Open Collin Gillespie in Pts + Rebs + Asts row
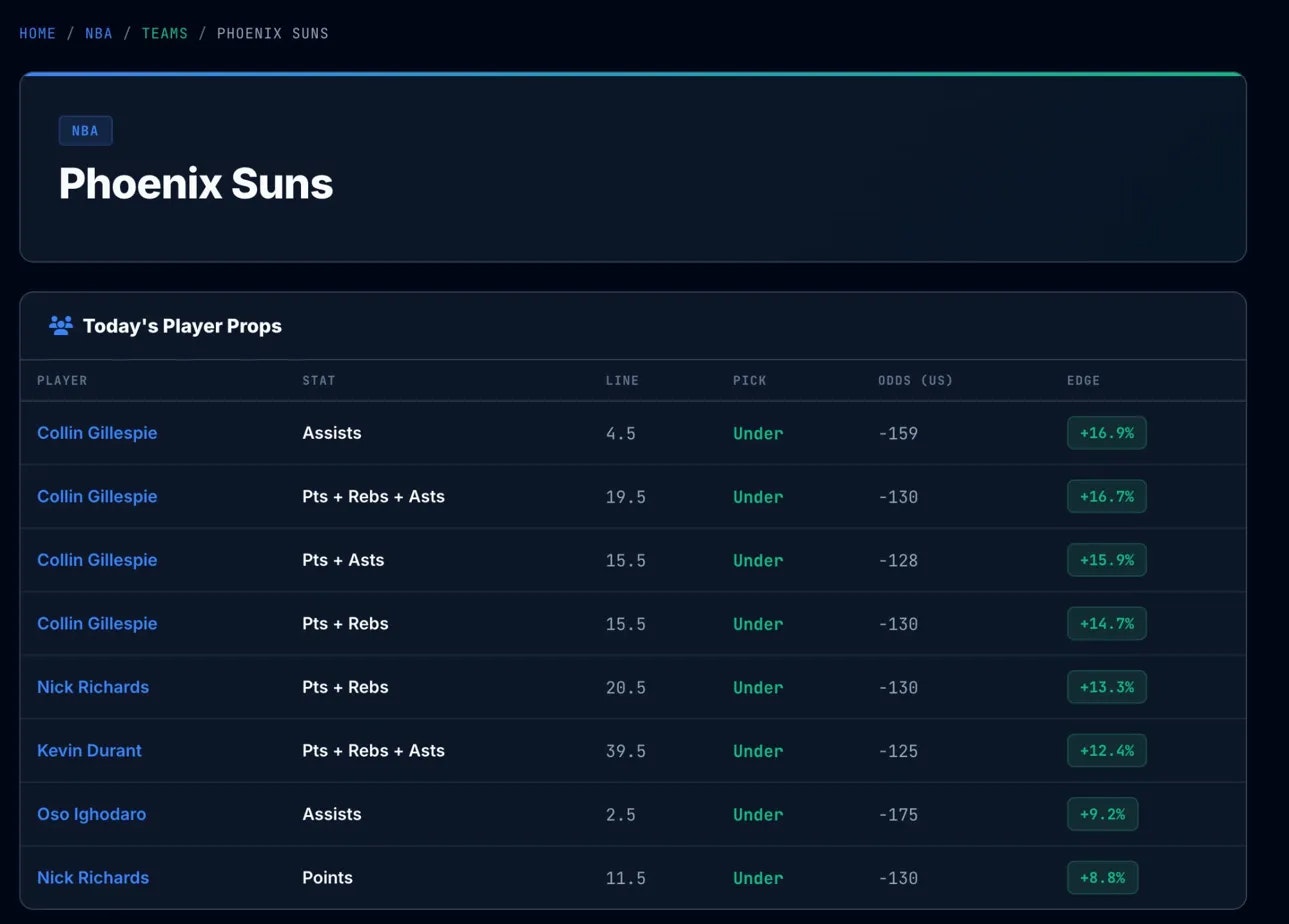1289x924 pixels. [x=97, y=496]
